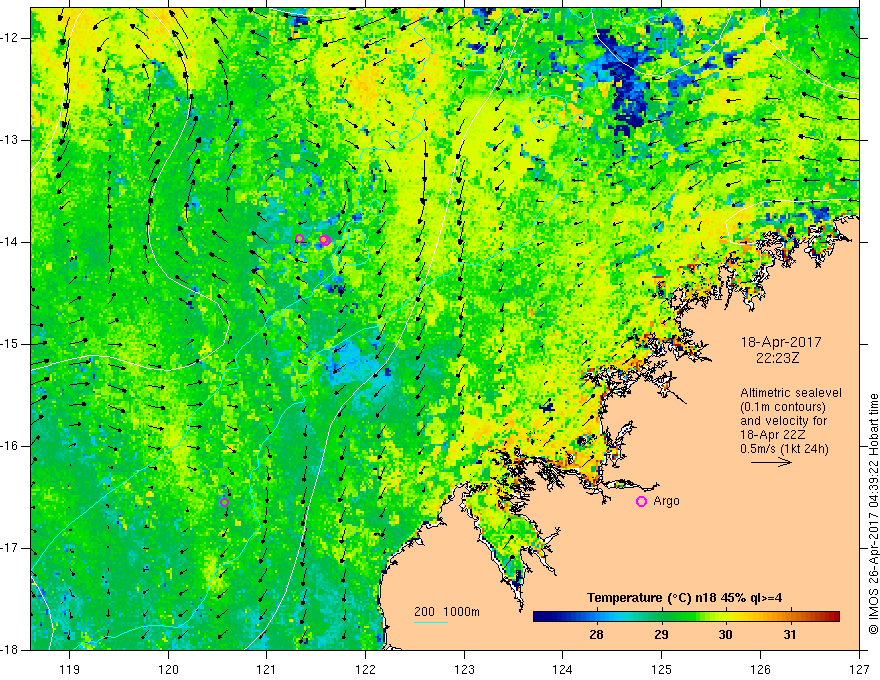Click the 'Argo' legend label
The width and height of the screenshot is (880, 680).
coord(666,501)
